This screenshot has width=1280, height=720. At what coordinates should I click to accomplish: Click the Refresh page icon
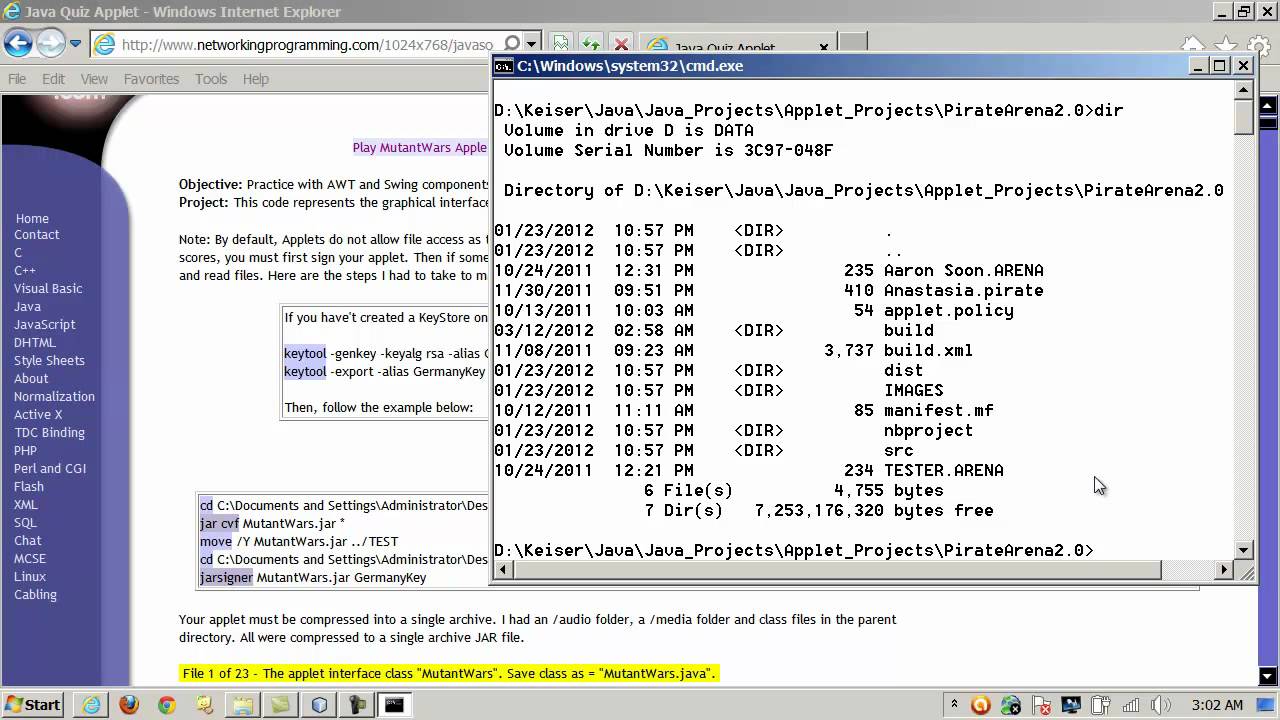[590, 44]
